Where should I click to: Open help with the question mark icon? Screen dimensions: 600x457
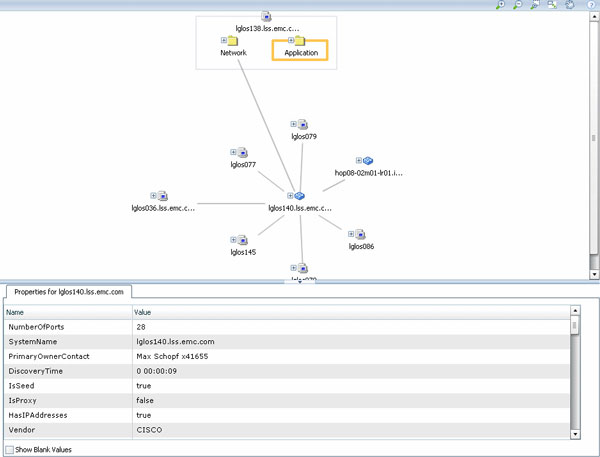click(x=591, y=5)
